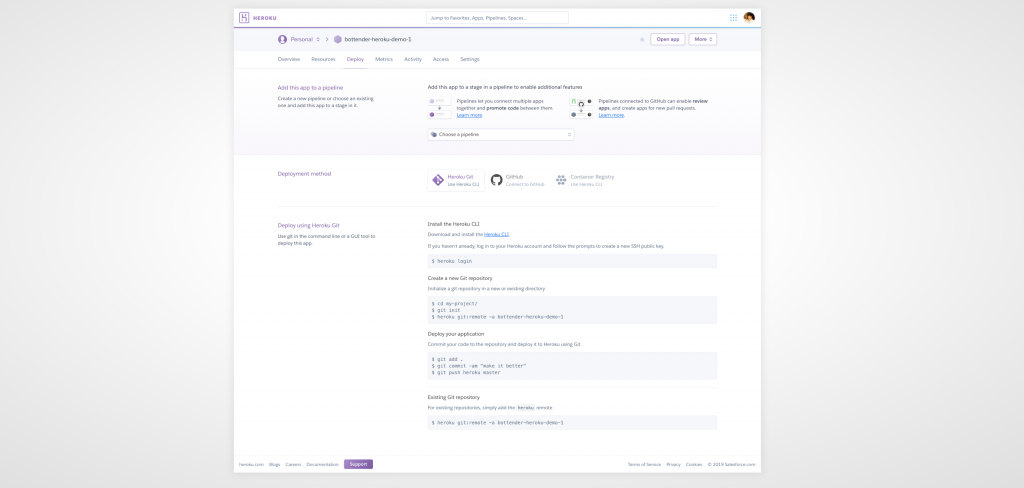This screenshot has width=1024, height=488.
Task: Click the existing-repo 'heroku git:remote' code block
Action: click(x=572, y=423)
